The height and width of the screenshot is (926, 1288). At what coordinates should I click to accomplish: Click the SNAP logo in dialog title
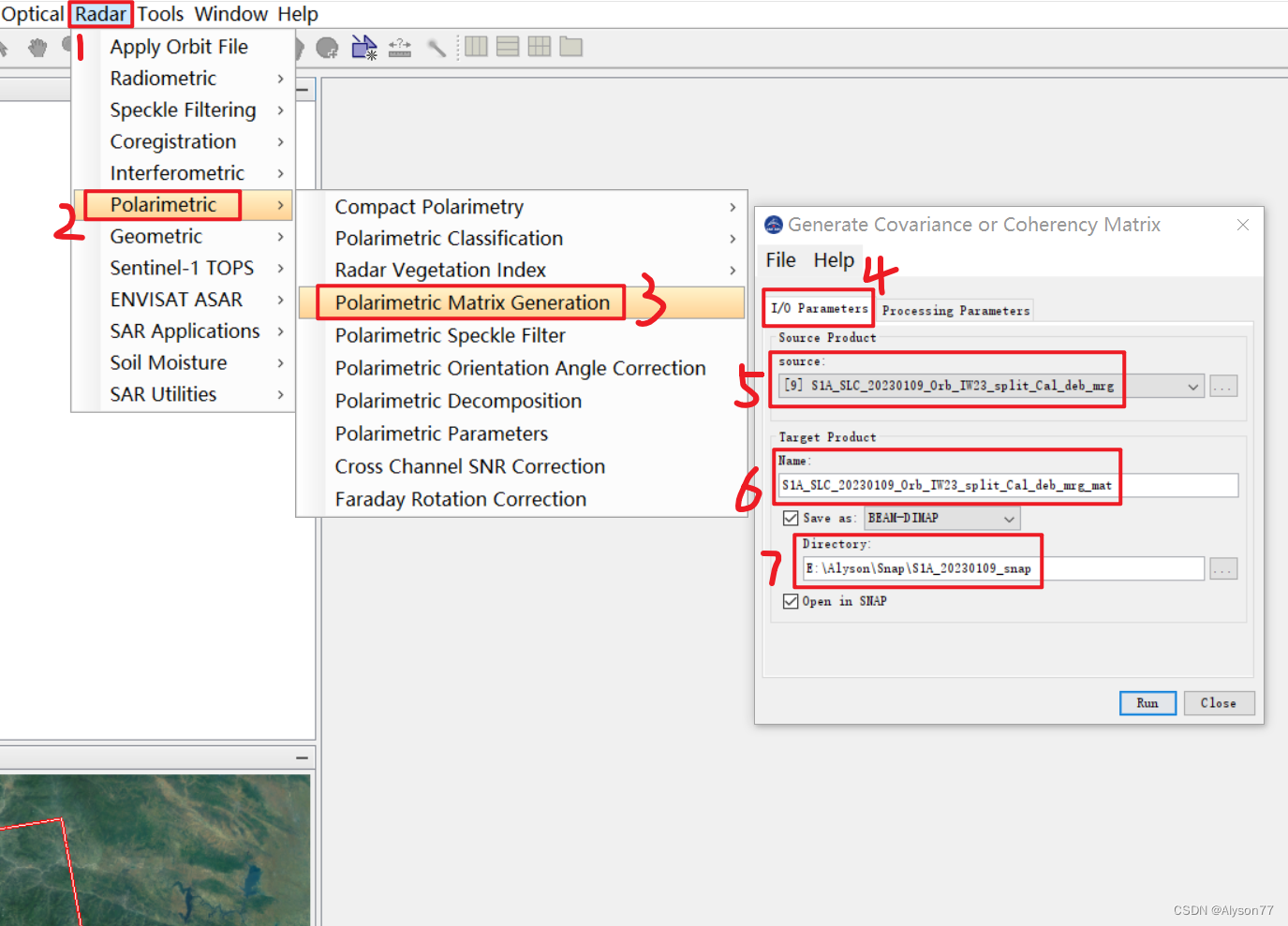point(774,225)
